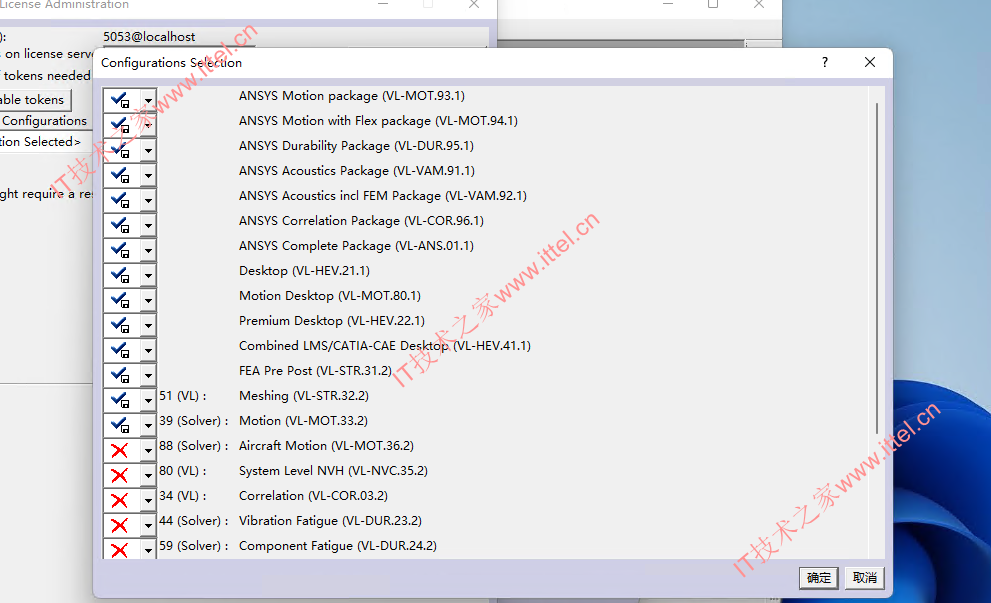991x603 pixels.
Task: Click 'FEA Pre Post (VL-STR.31.2)' label
Action: pyautogui.click(x=315, y=371)
